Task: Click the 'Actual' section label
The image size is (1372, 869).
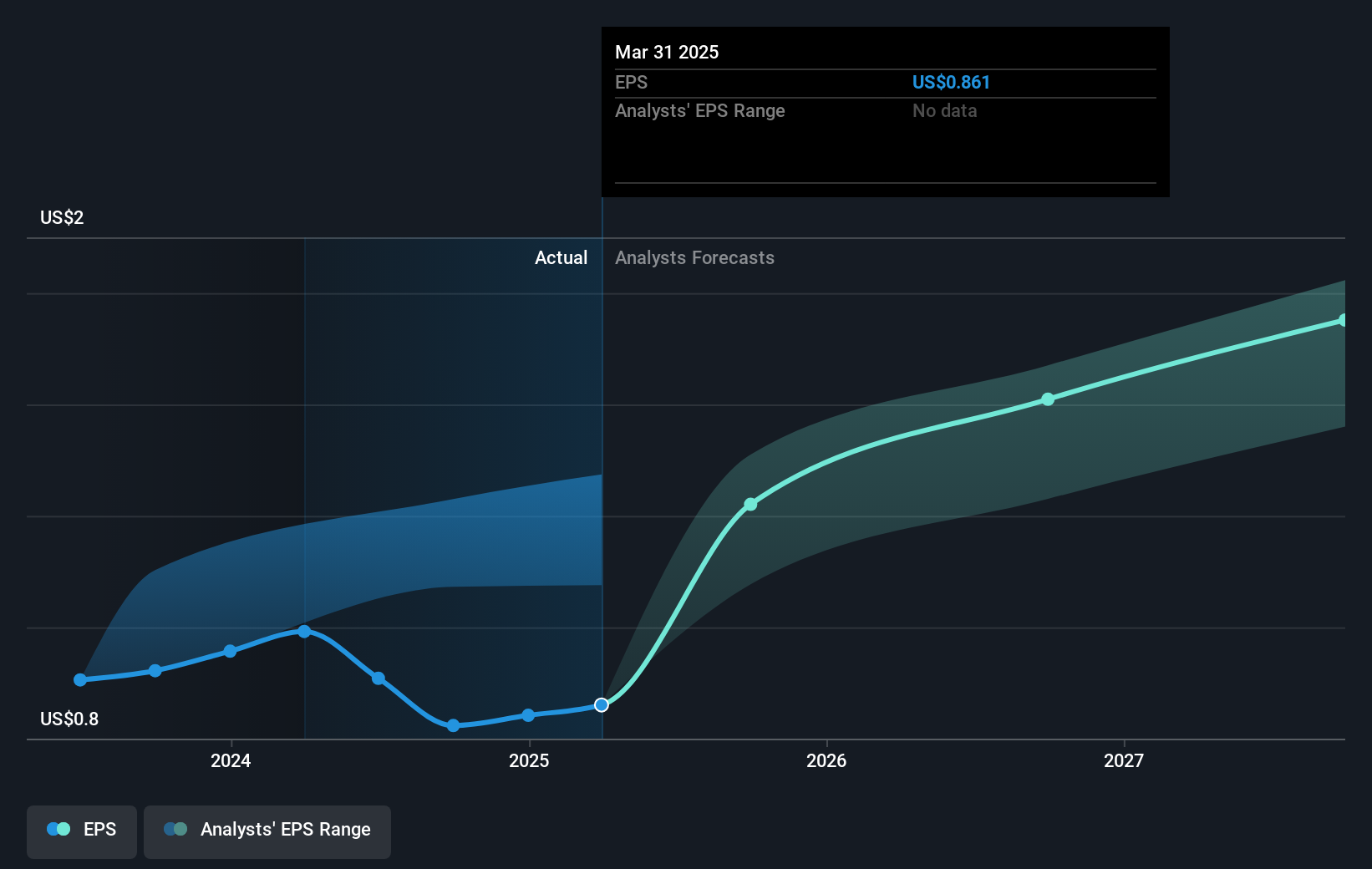Action: point(561,257)
